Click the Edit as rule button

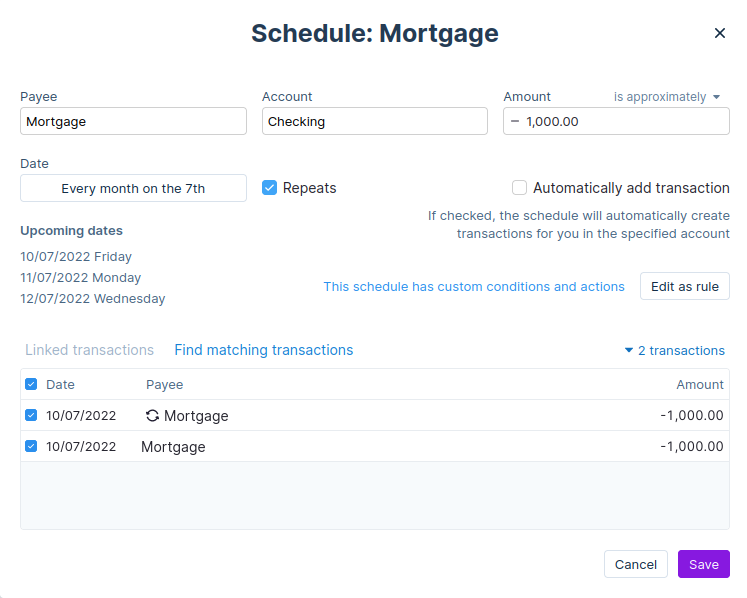click(684, 286)
